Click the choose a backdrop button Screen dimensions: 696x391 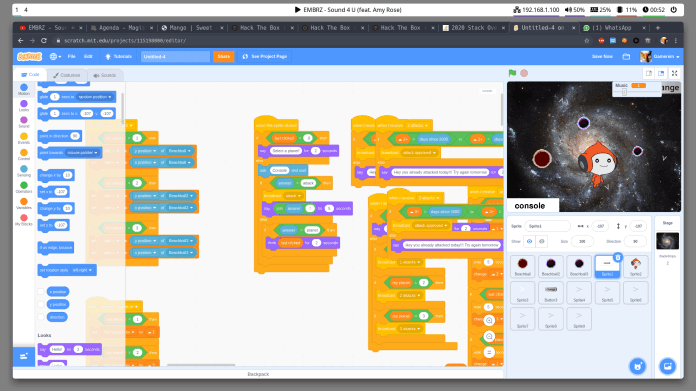pos(668,366)
